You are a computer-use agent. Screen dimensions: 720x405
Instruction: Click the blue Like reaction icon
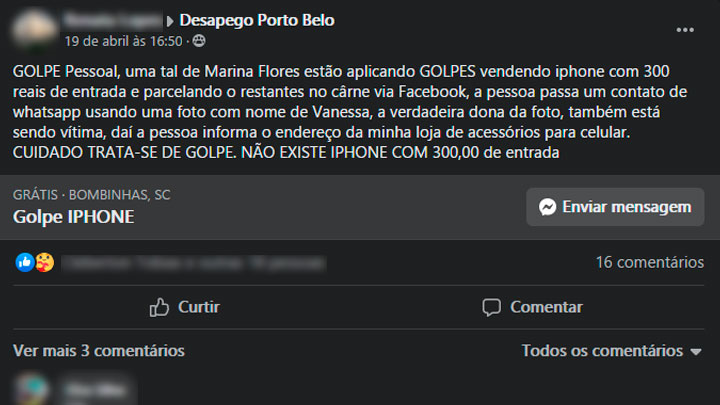click(25, 262)
